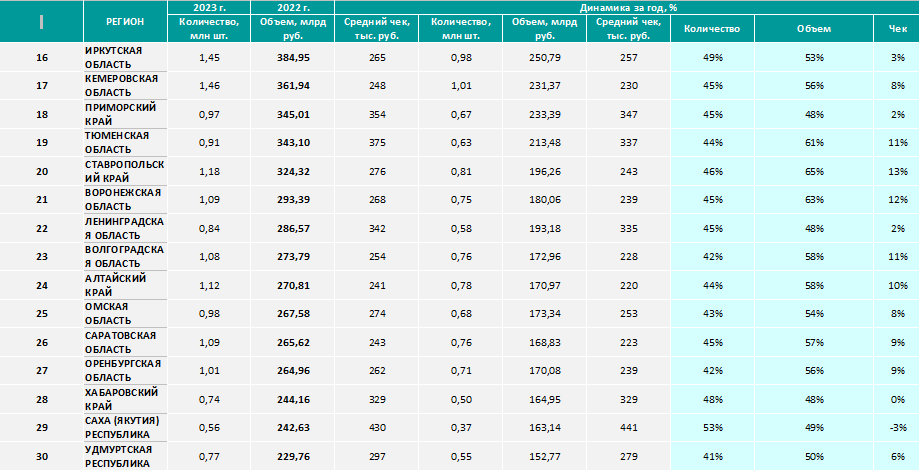Click row number 19
The width and height of the screenshot is (919, 470).
point(42,142)
